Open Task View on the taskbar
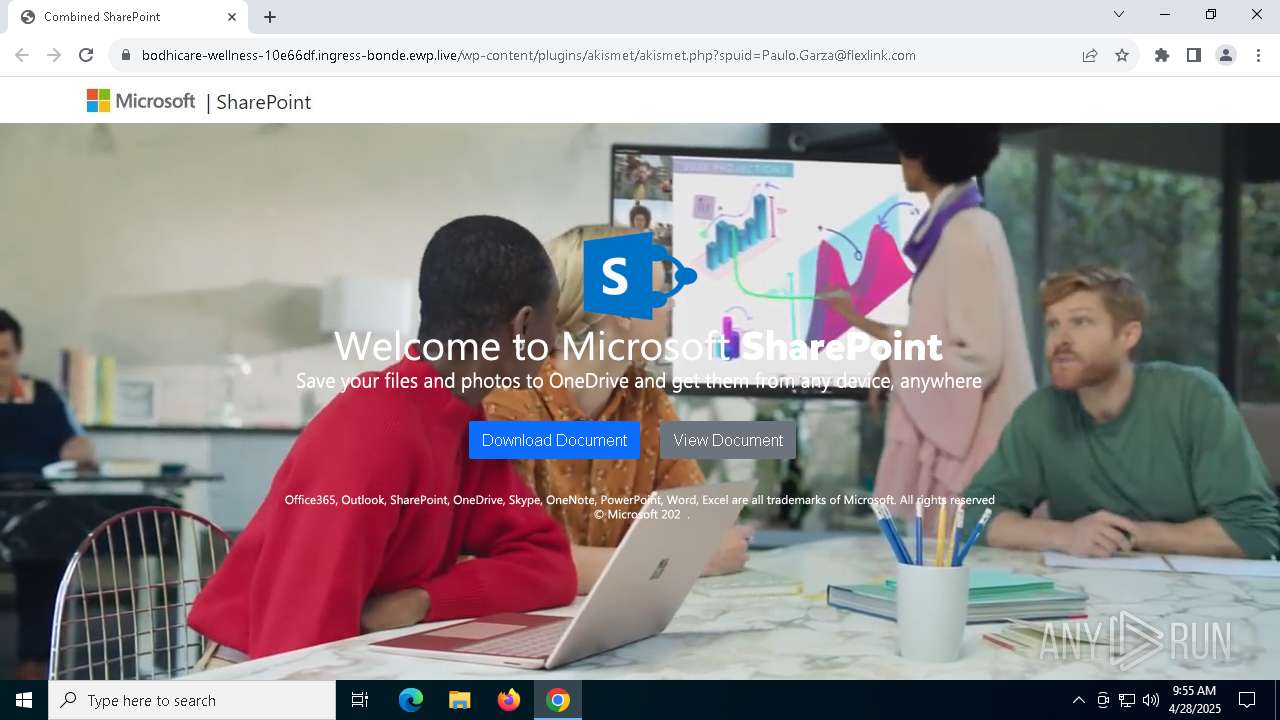 point(360,700)
